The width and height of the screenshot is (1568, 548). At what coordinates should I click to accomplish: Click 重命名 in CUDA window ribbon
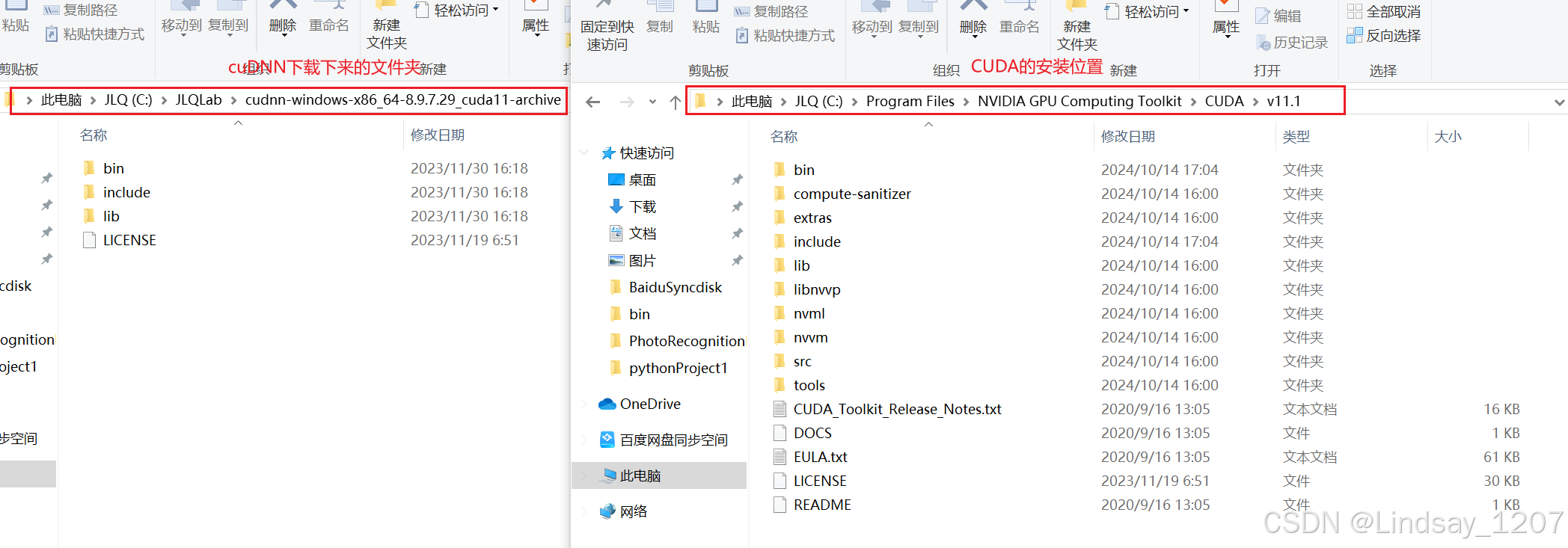[x=1019, y=18]
